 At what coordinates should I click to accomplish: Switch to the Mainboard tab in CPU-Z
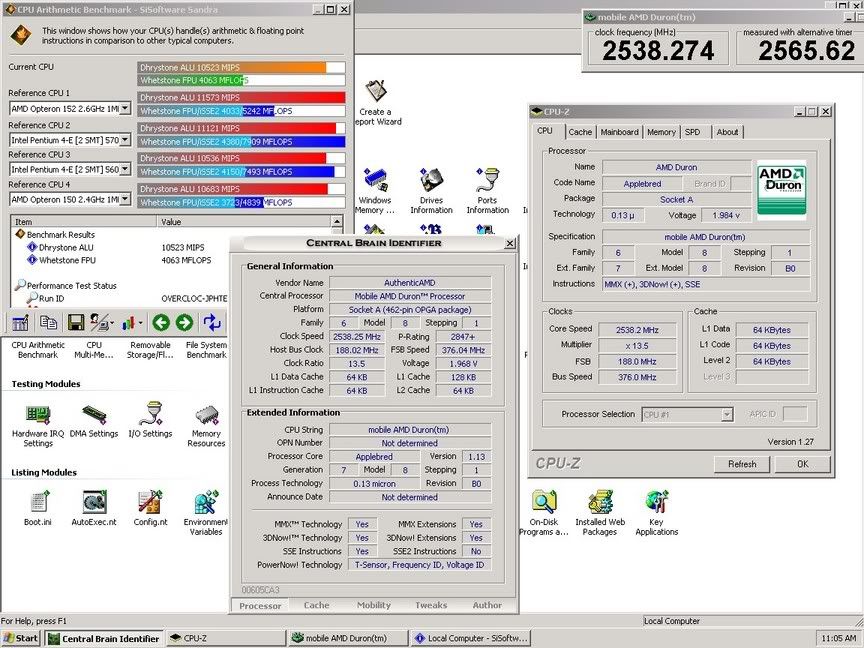(619, 132)
